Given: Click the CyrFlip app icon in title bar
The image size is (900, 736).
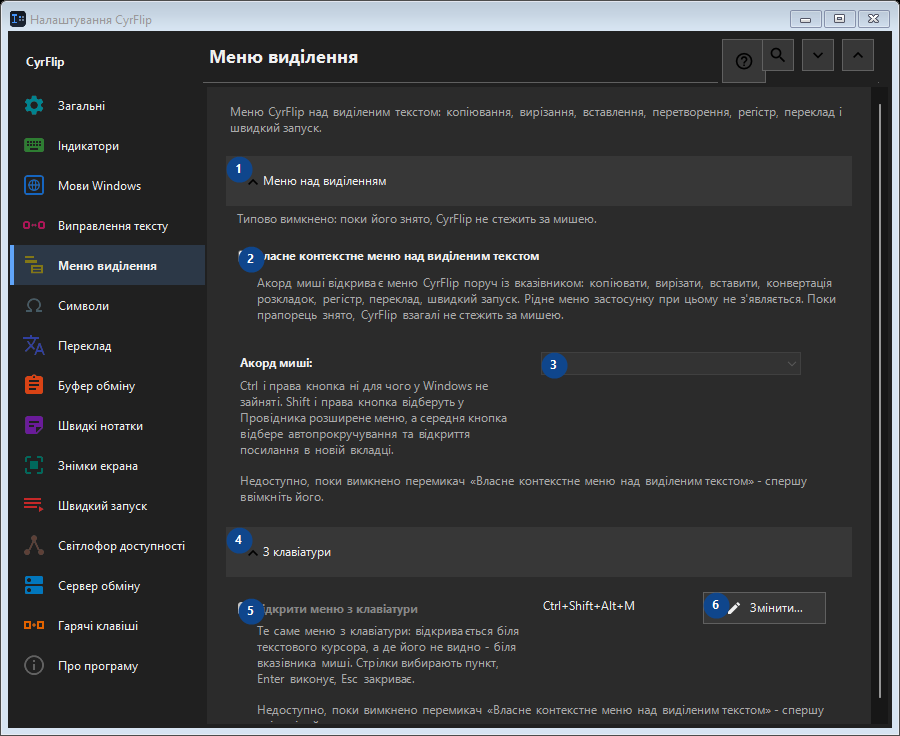Looking at the screenshot, I should point(18,19).
